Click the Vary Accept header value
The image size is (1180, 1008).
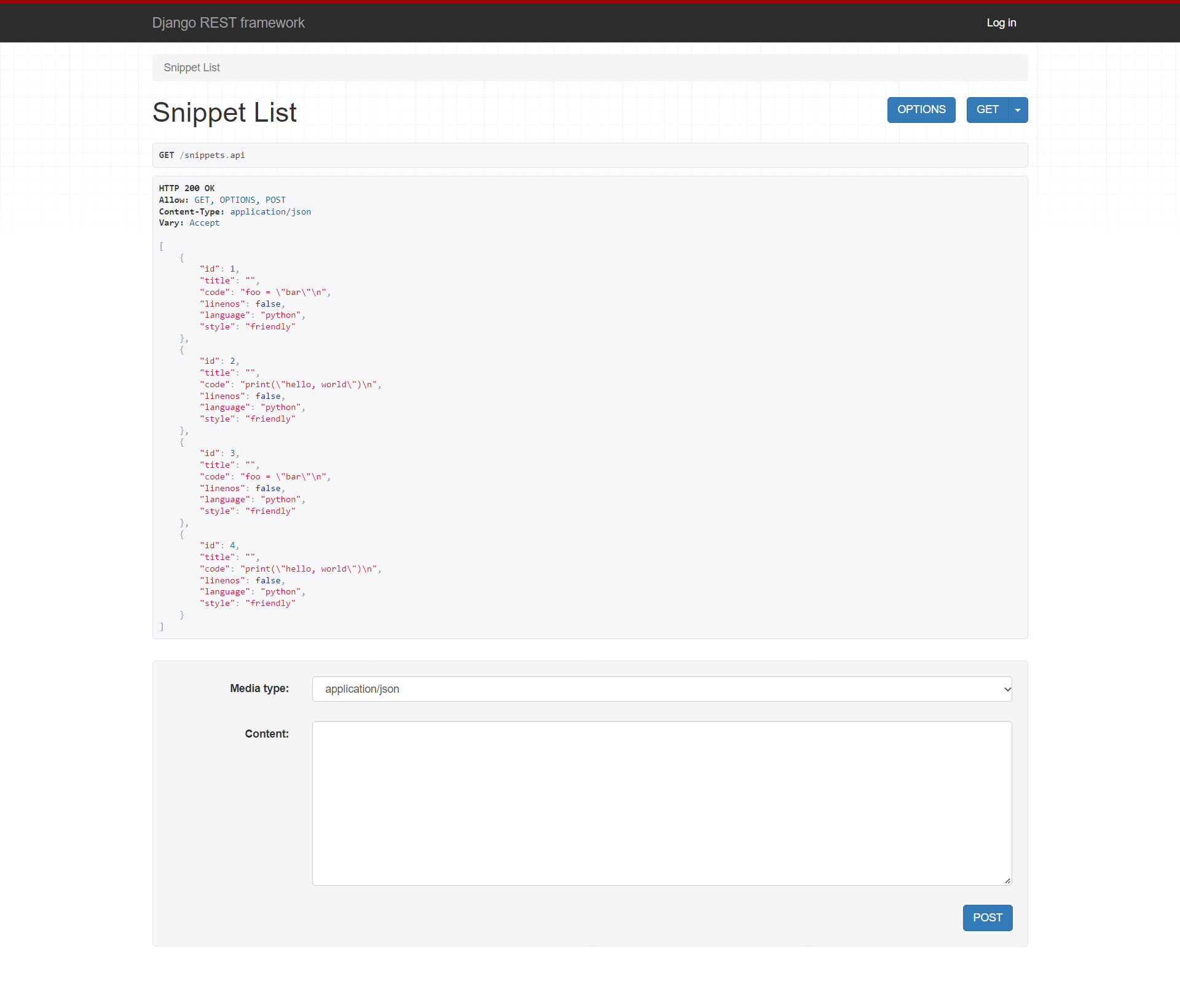pos(204,223)
